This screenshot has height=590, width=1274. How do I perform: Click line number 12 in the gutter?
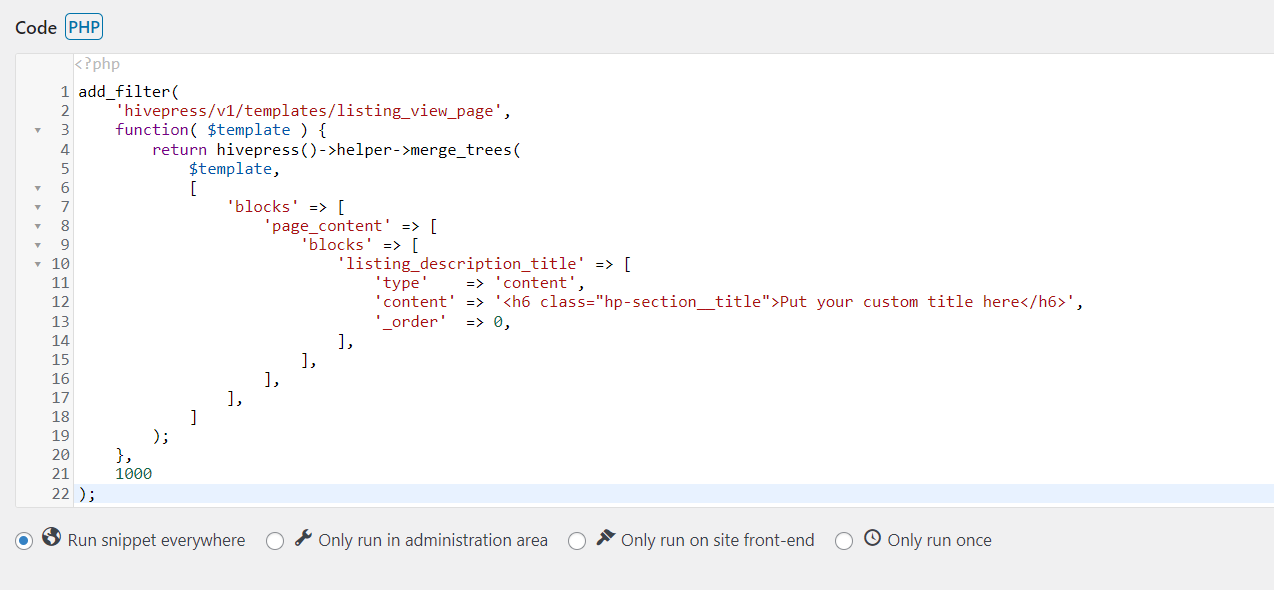[x=60, y=302]
